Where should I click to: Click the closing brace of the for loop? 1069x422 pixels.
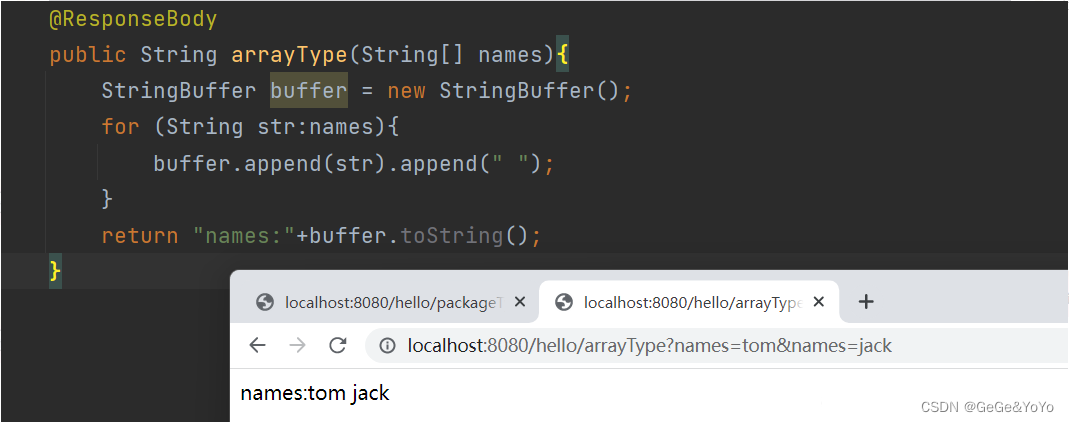107,199
